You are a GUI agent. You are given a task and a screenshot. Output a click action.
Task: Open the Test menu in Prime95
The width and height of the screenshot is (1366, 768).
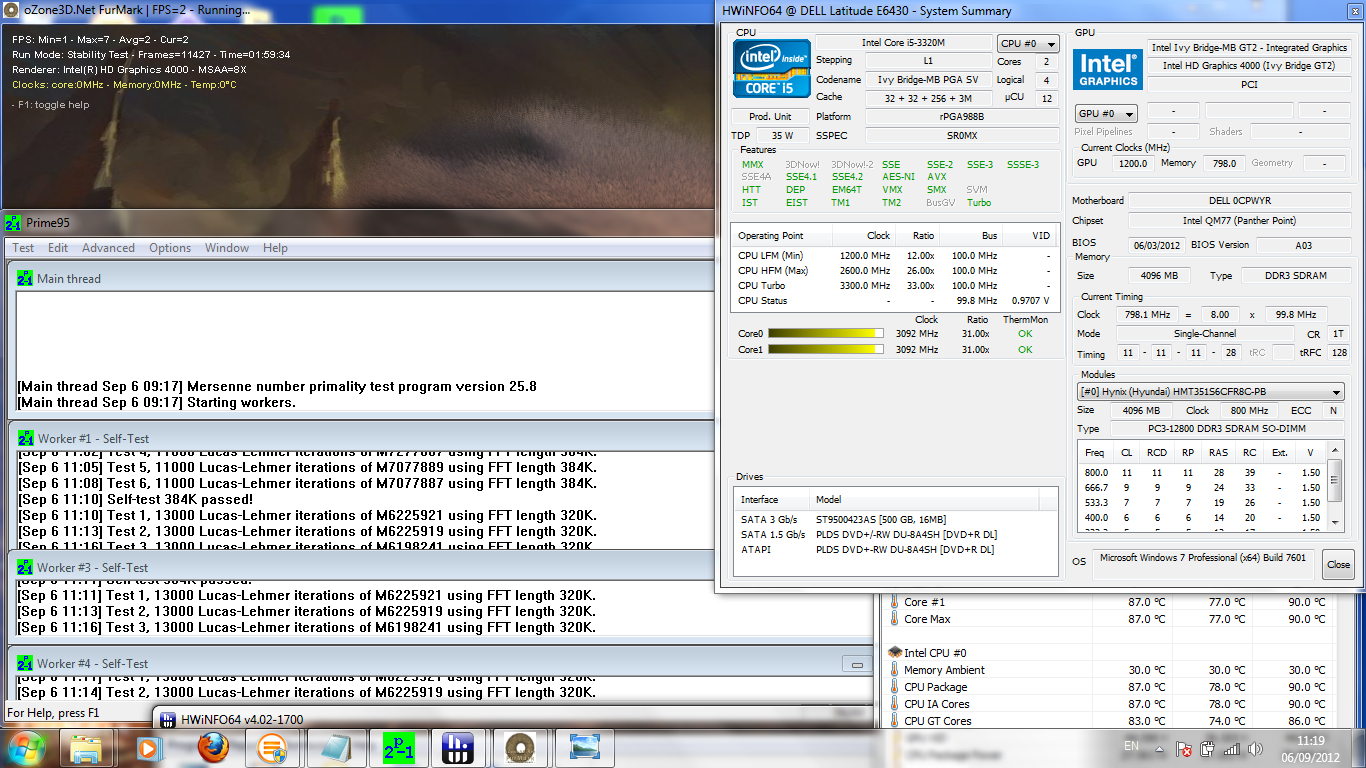point(23,248)
